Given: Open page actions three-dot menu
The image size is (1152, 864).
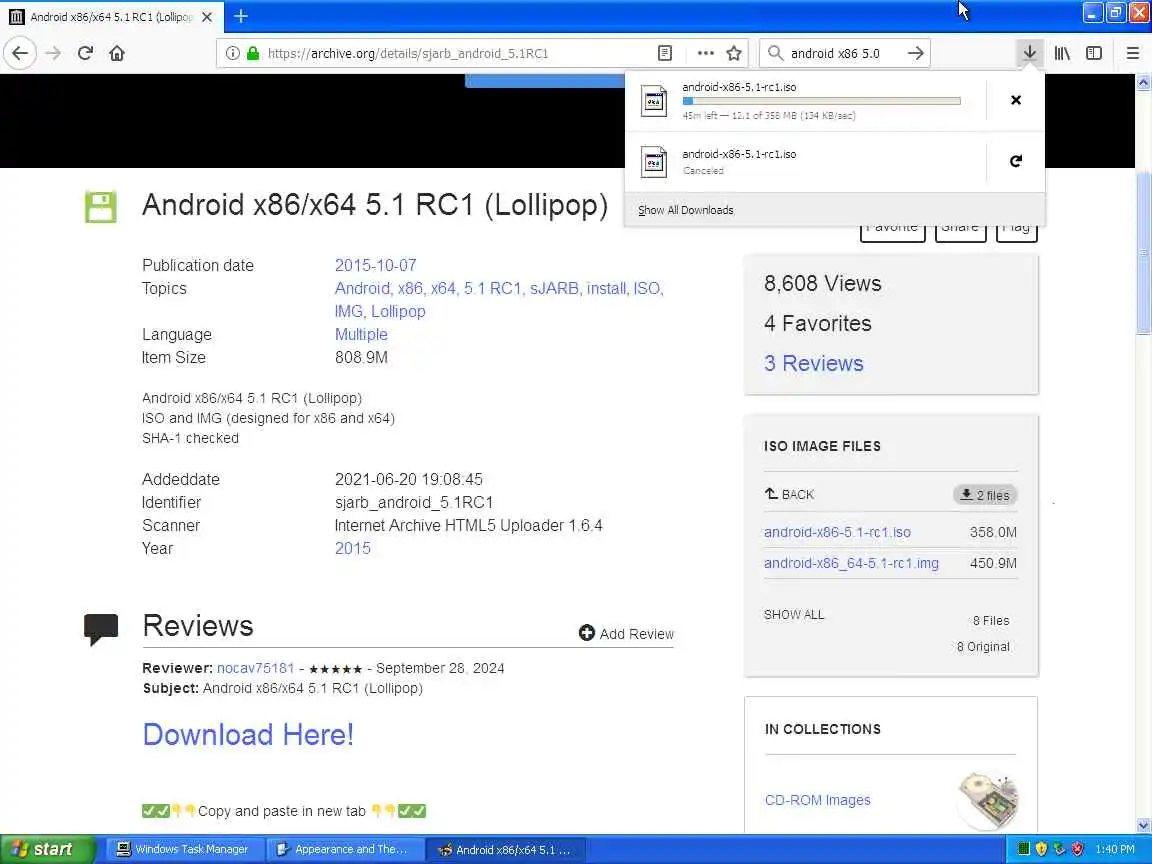Looking at the screenshot, I should coord(705,53).
